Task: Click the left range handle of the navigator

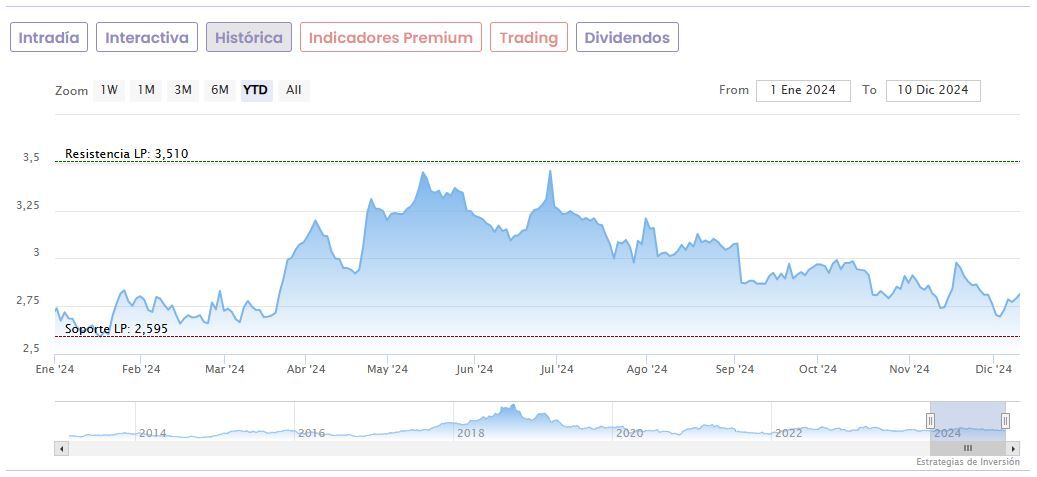Action: pos(930,421)
